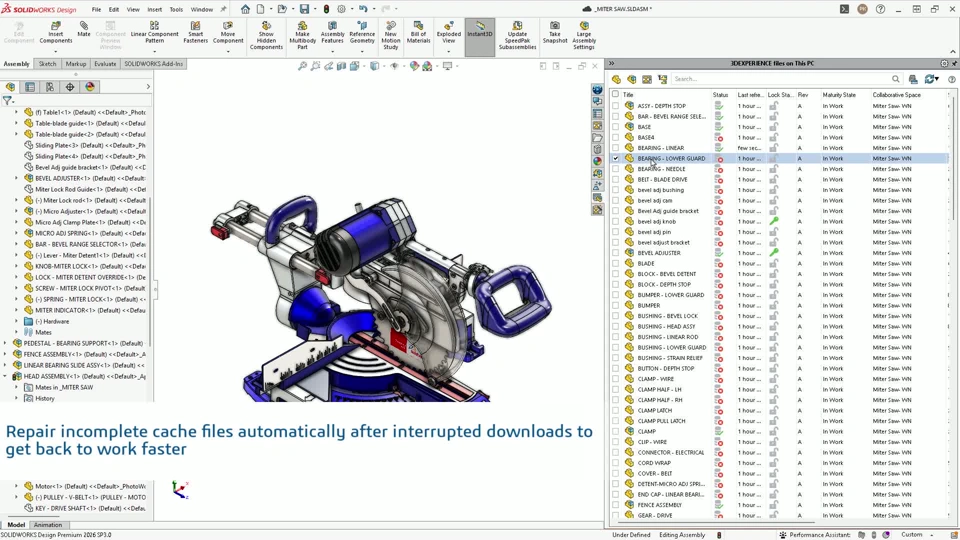
Task: Click Show Hidden Components
Action: pos(266,36)
